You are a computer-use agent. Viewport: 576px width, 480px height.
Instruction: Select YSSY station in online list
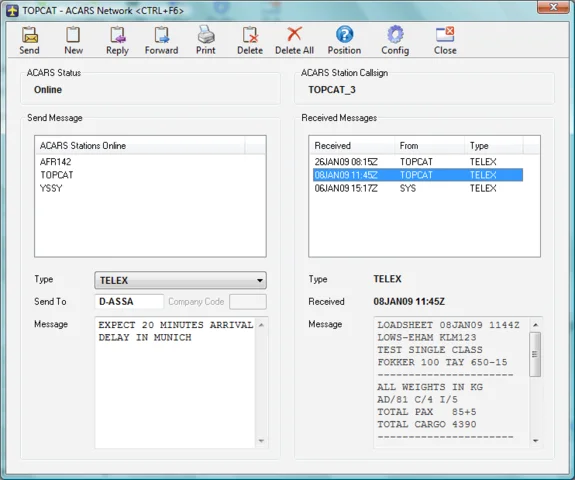click(x=51, y=188)
